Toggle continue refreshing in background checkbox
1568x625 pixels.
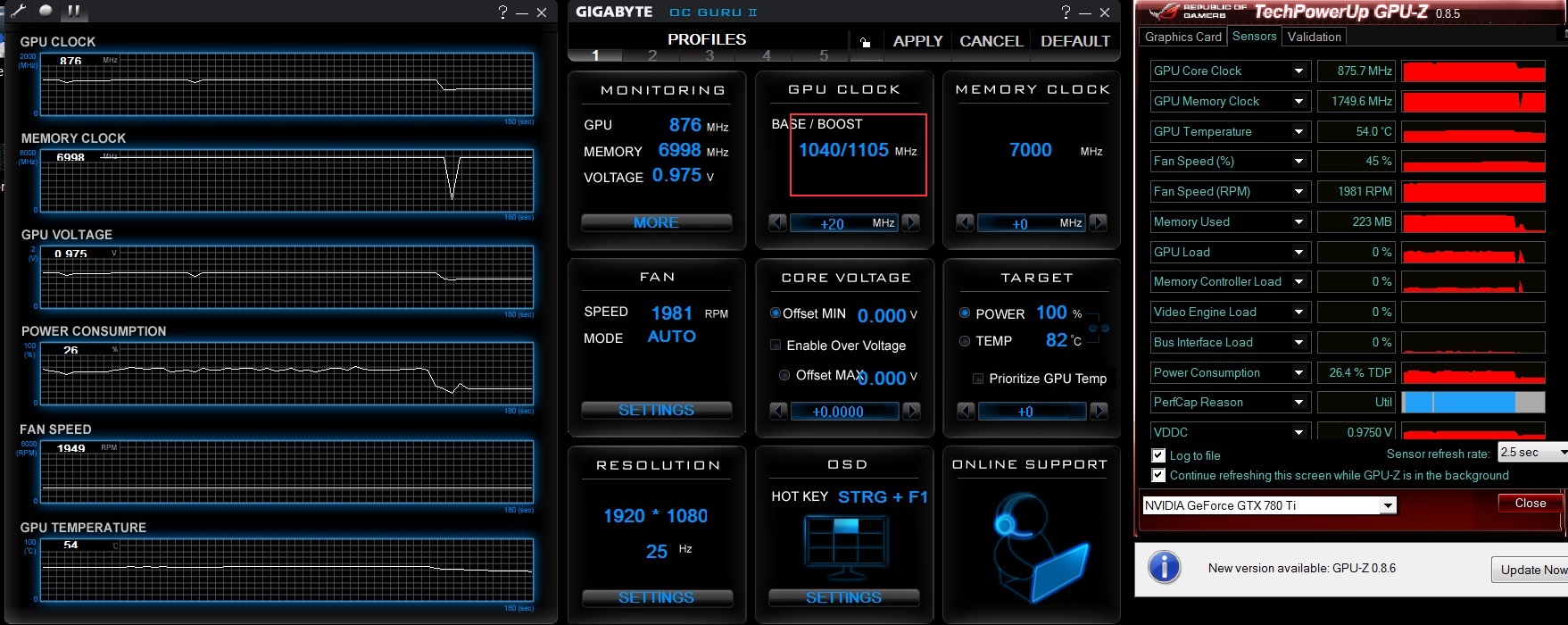tap(1158, 476)
